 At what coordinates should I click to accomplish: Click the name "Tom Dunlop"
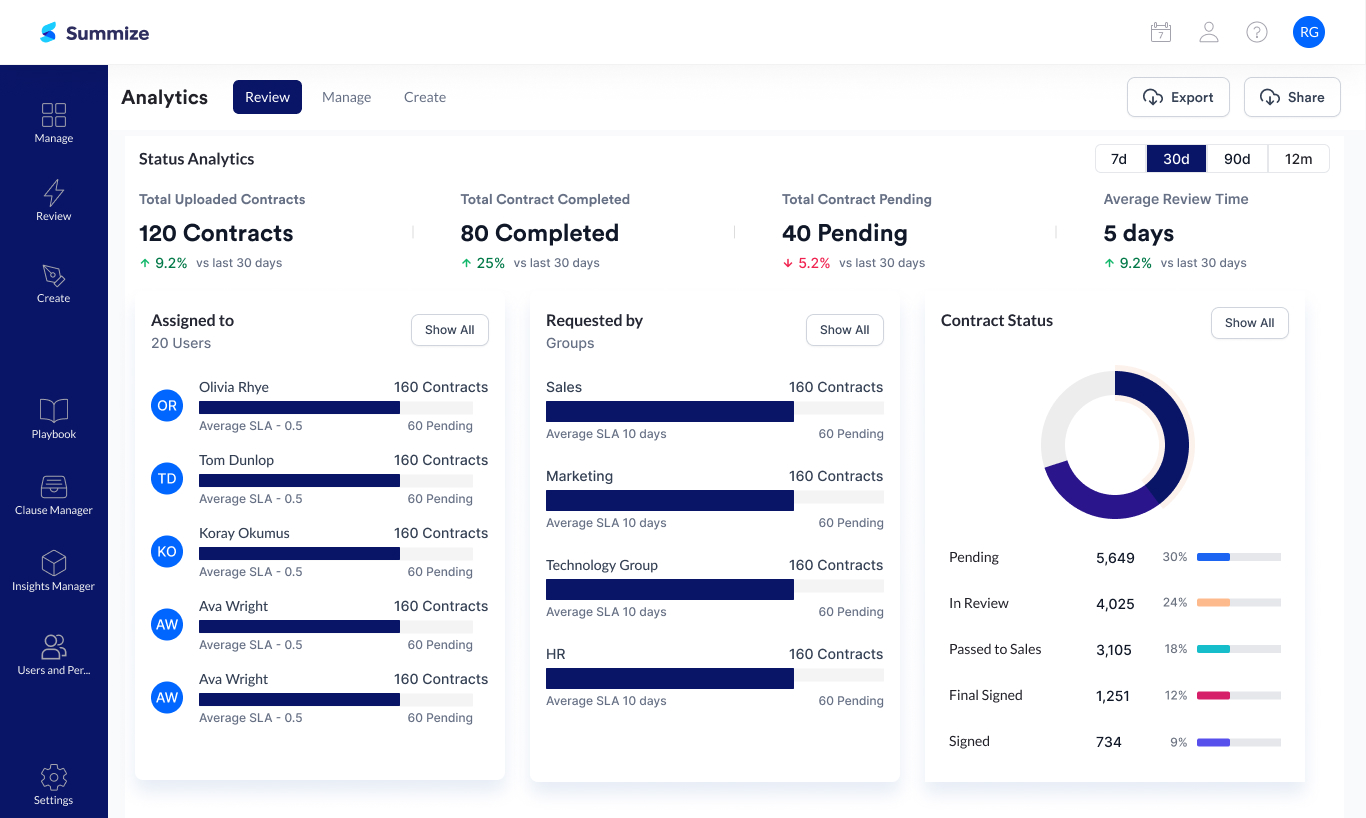236,460
